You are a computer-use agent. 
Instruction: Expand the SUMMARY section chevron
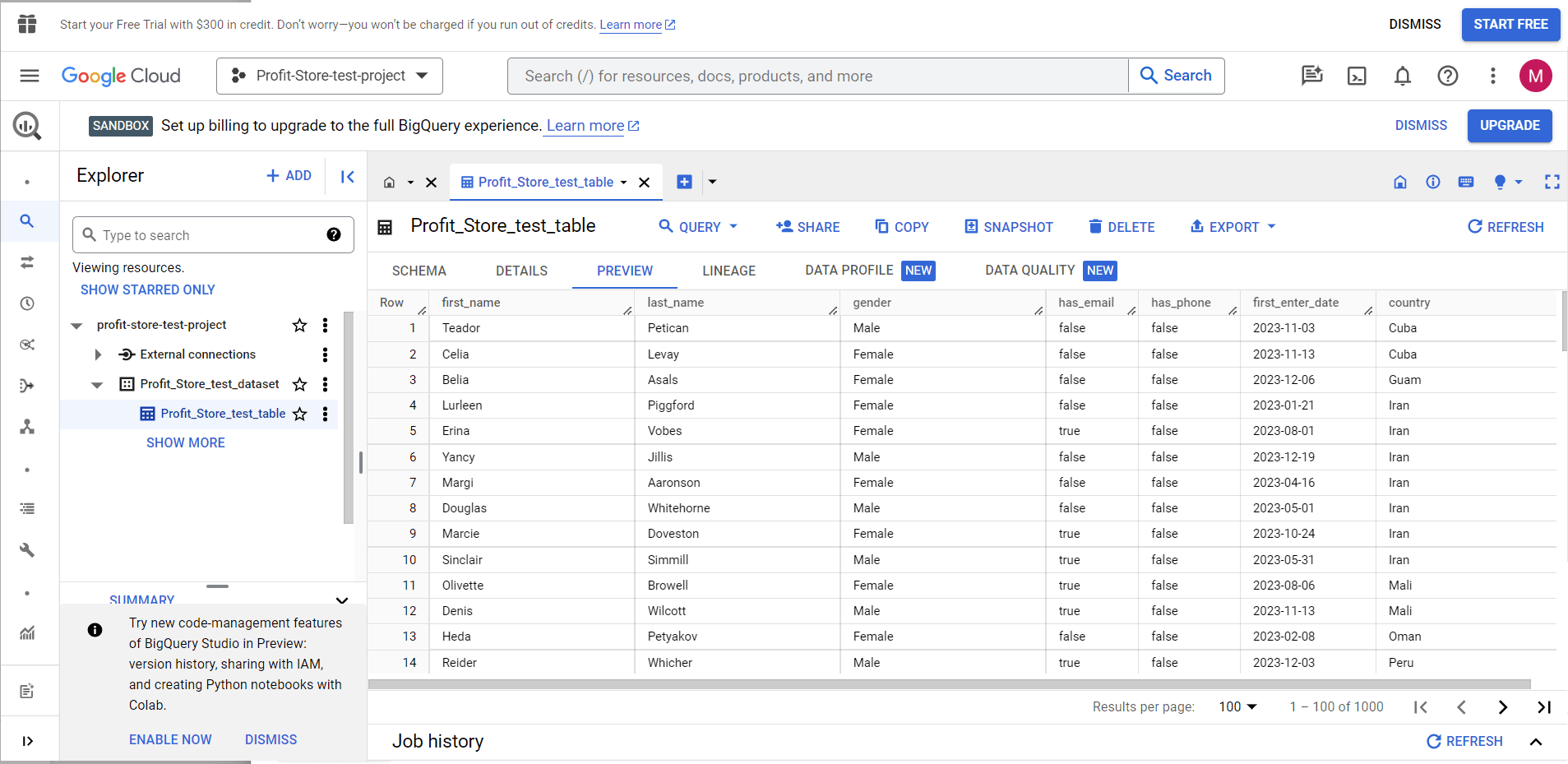342,600
